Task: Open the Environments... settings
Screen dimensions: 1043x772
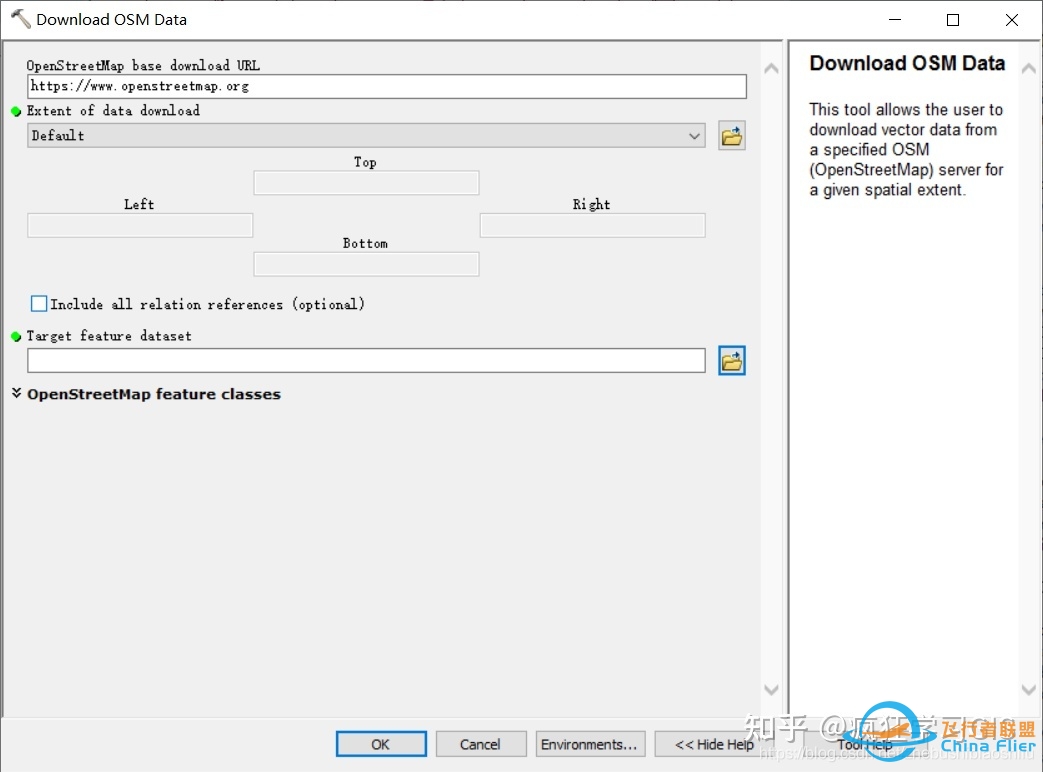Action: (589, 744)
